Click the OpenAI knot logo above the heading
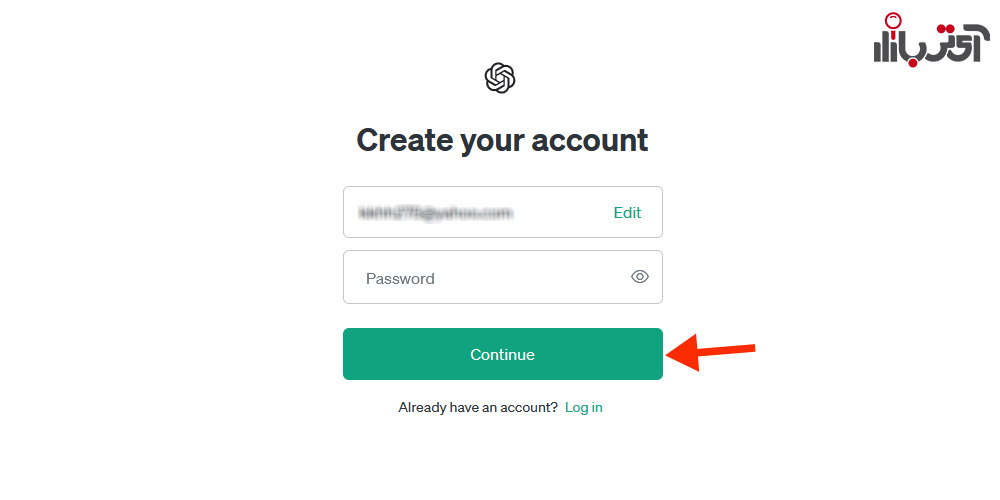 click(x=500, y=78)
